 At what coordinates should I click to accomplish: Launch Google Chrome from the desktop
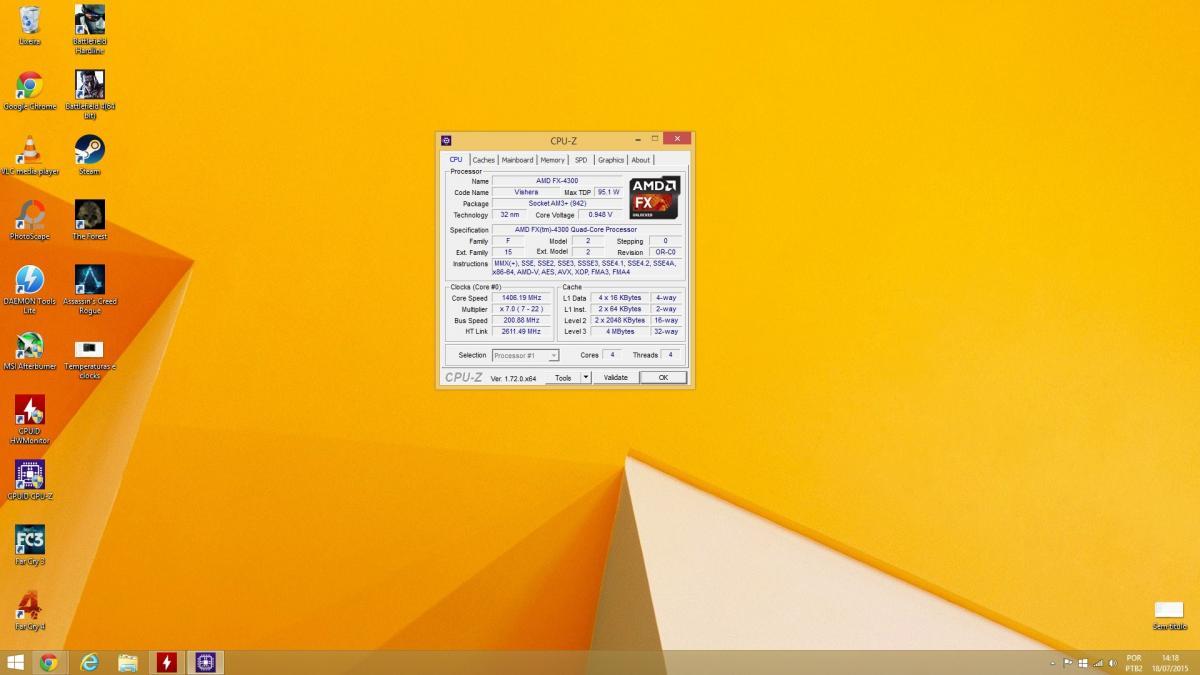pos(30,90)
